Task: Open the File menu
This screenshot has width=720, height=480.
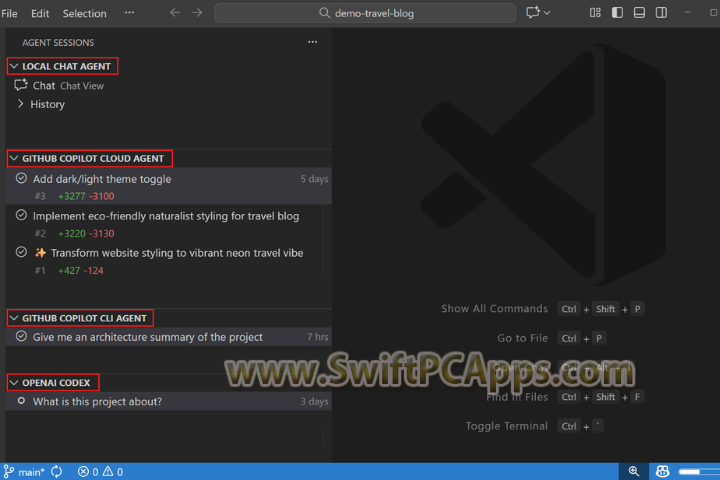Action: (x=9, y=13)
